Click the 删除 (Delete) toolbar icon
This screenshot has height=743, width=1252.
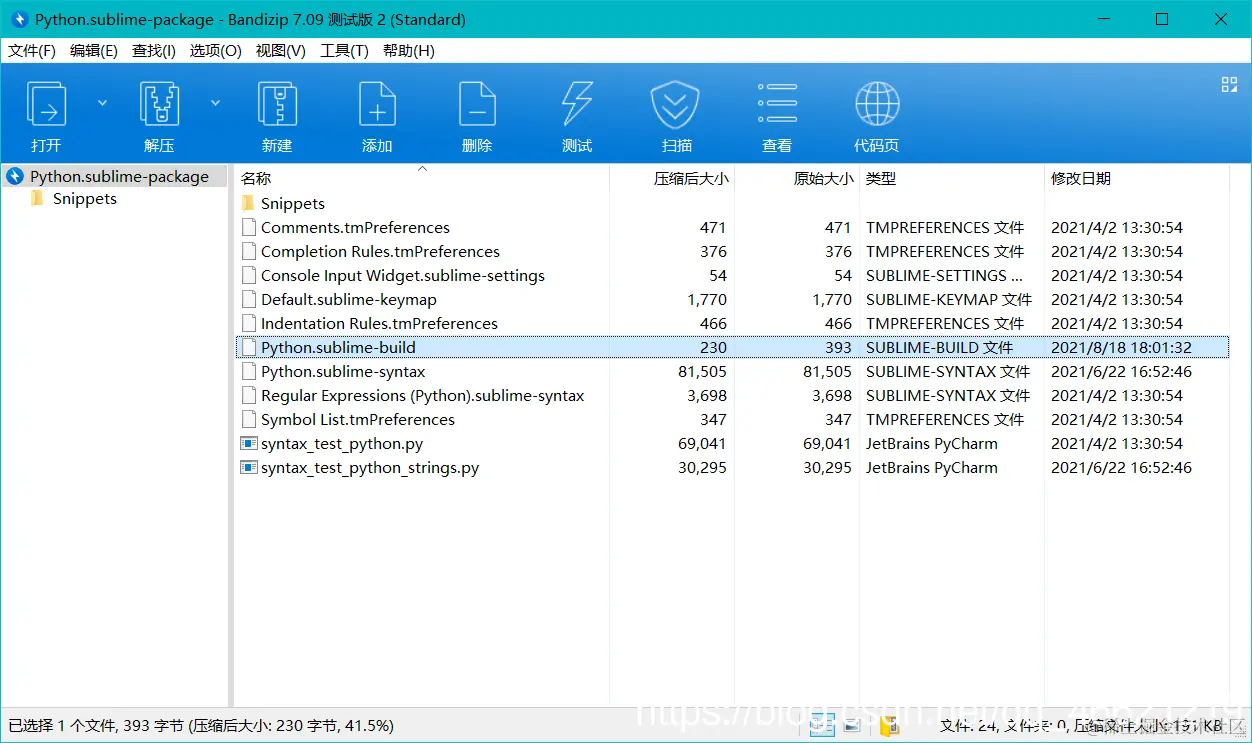pyautogui.click(x=477, y=105)
